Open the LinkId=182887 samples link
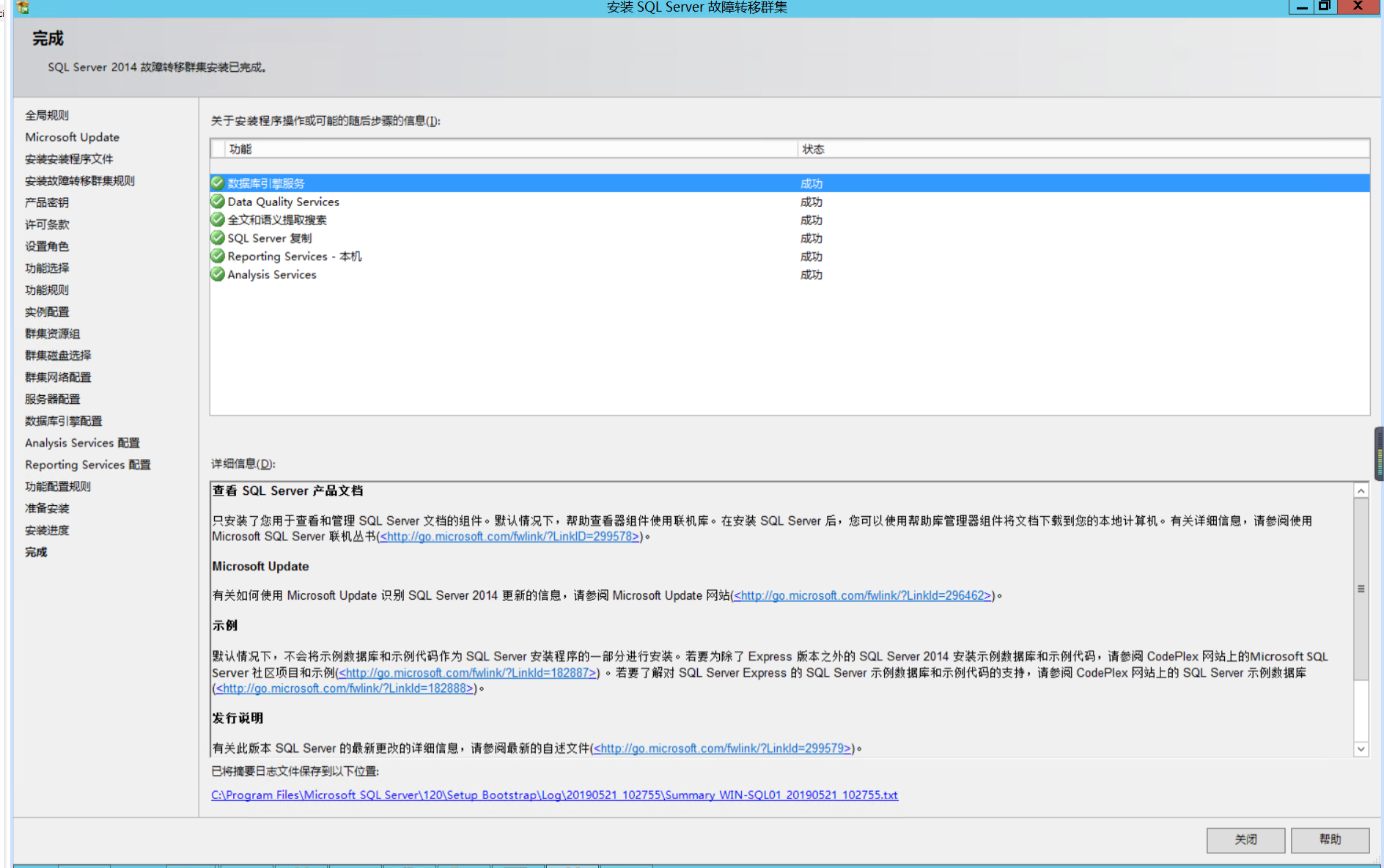 (x=468, y=673)
